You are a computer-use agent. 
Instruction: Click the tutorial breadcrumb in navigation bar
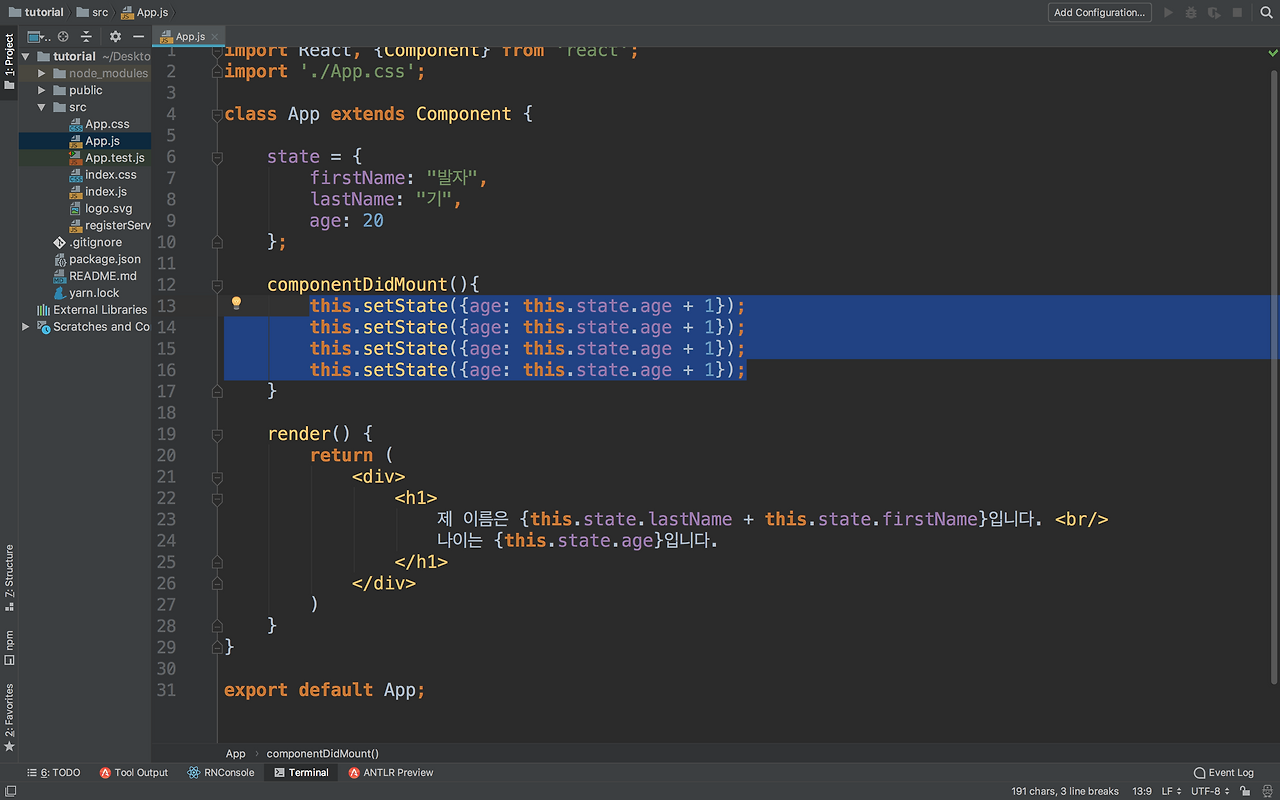pyautogui.click(x=36, y=13)
